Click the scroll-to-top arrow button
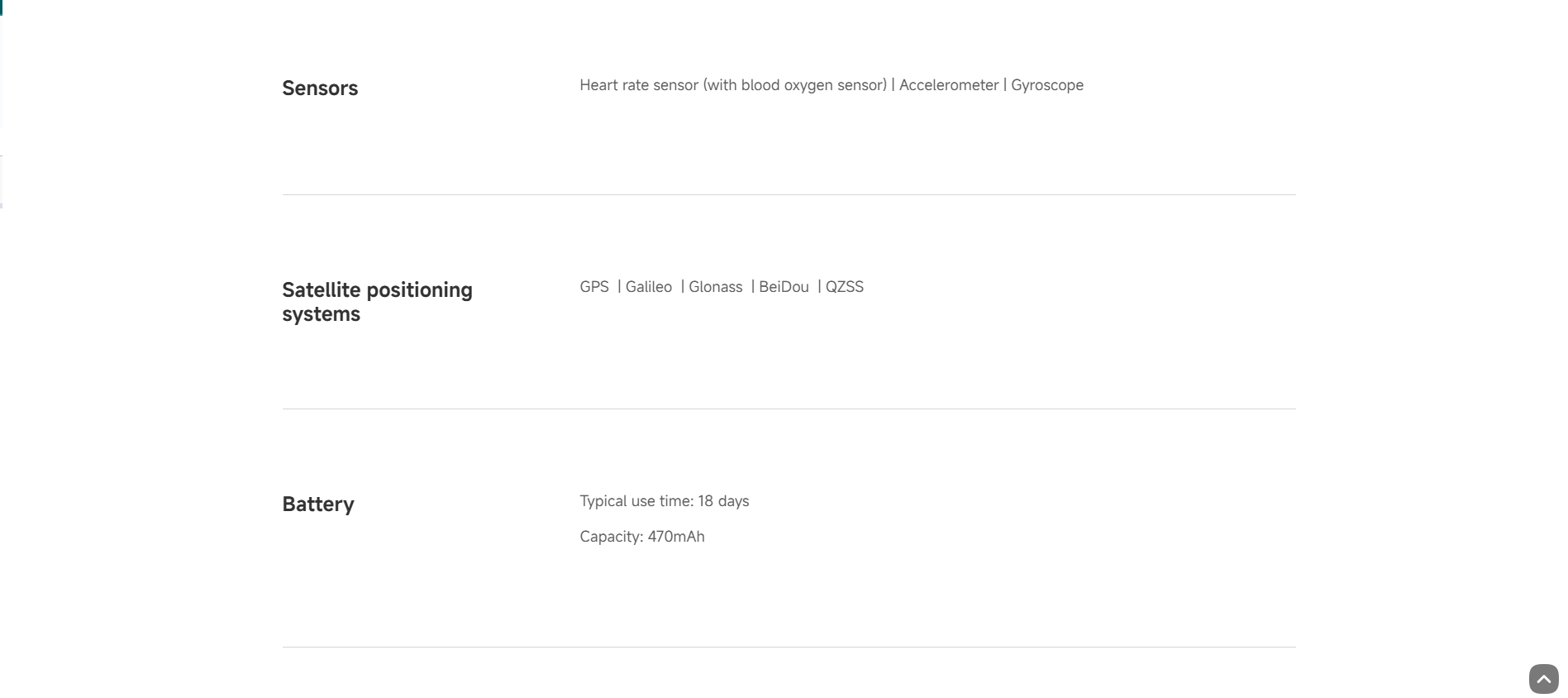This screenshot has width=1568, height=698. click(x=1543, y=679)
